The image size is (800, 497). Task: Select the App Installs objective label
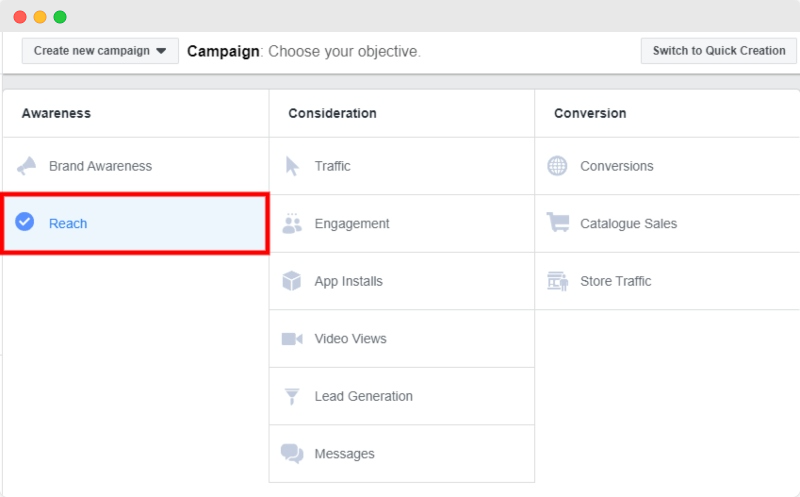pos(348,282)
